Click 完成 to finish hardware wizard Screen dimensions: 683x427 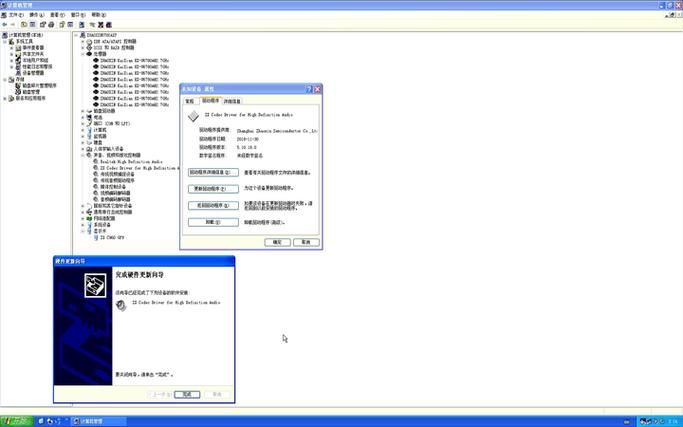[x=186, y=394]
